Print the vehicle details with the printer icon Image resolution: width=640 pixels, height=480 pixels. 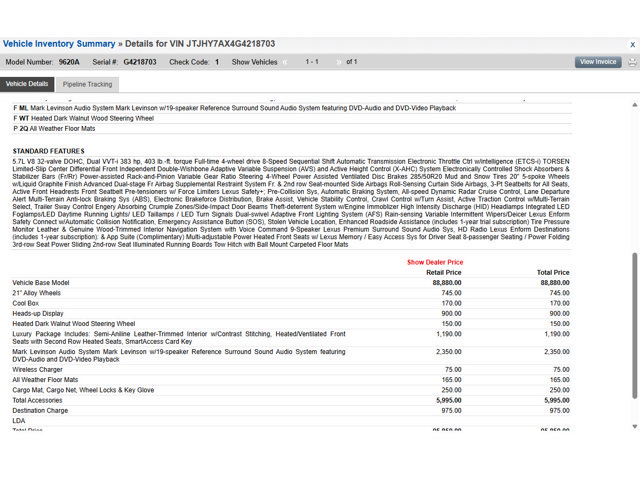tap(632, 62)
